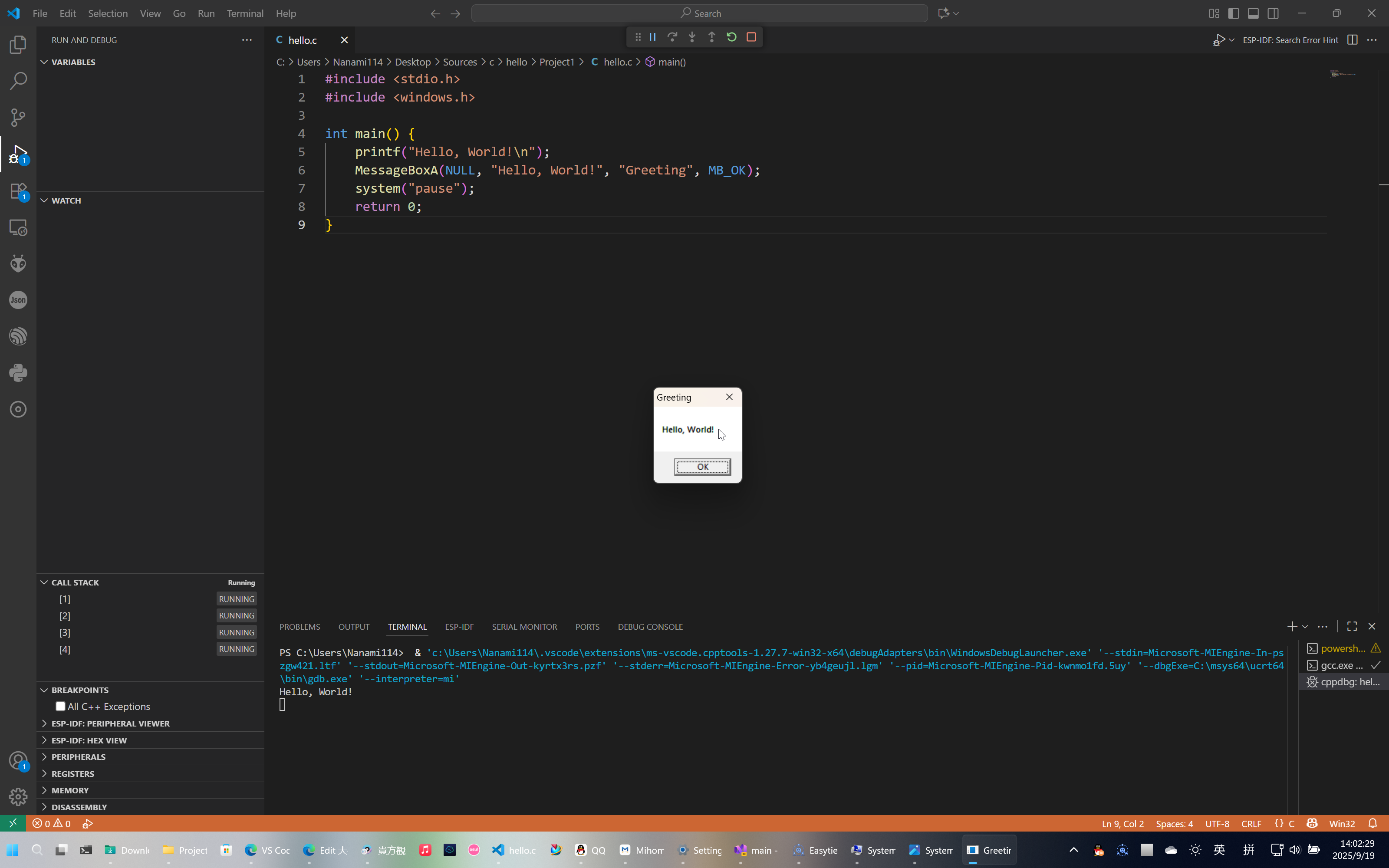Image resolution: width=1389 pixels, height=868 pixels.
Task: Click the remote window indicator in status bar
Action: pos(13,823)
